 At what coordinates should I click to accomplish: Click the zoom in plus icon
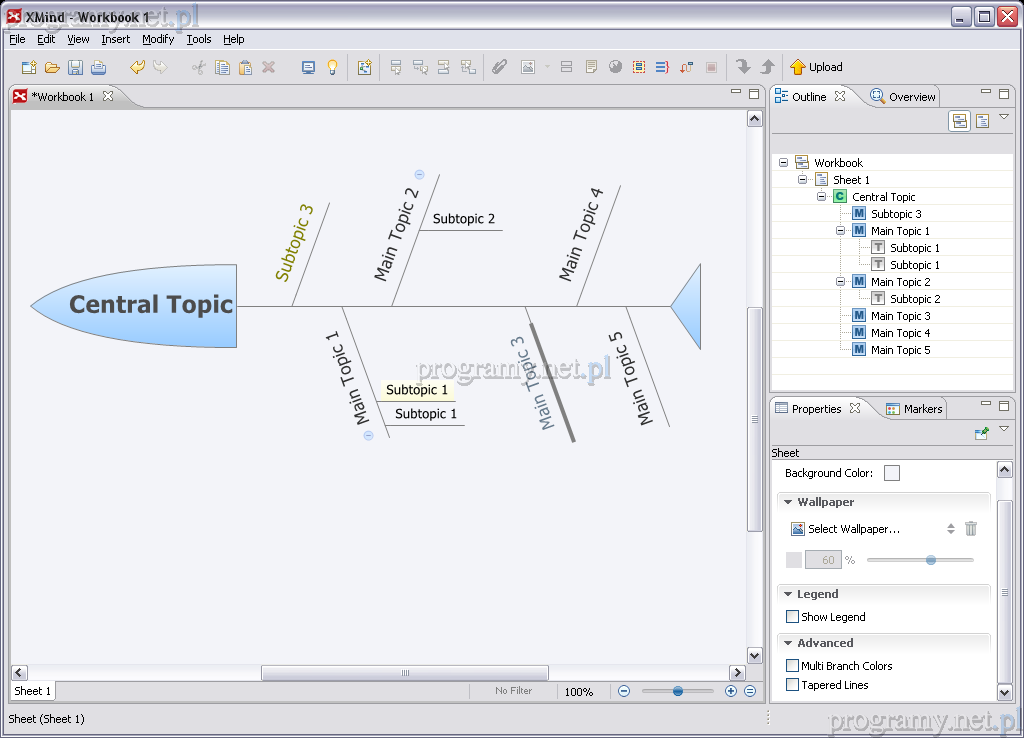point(731,691)
